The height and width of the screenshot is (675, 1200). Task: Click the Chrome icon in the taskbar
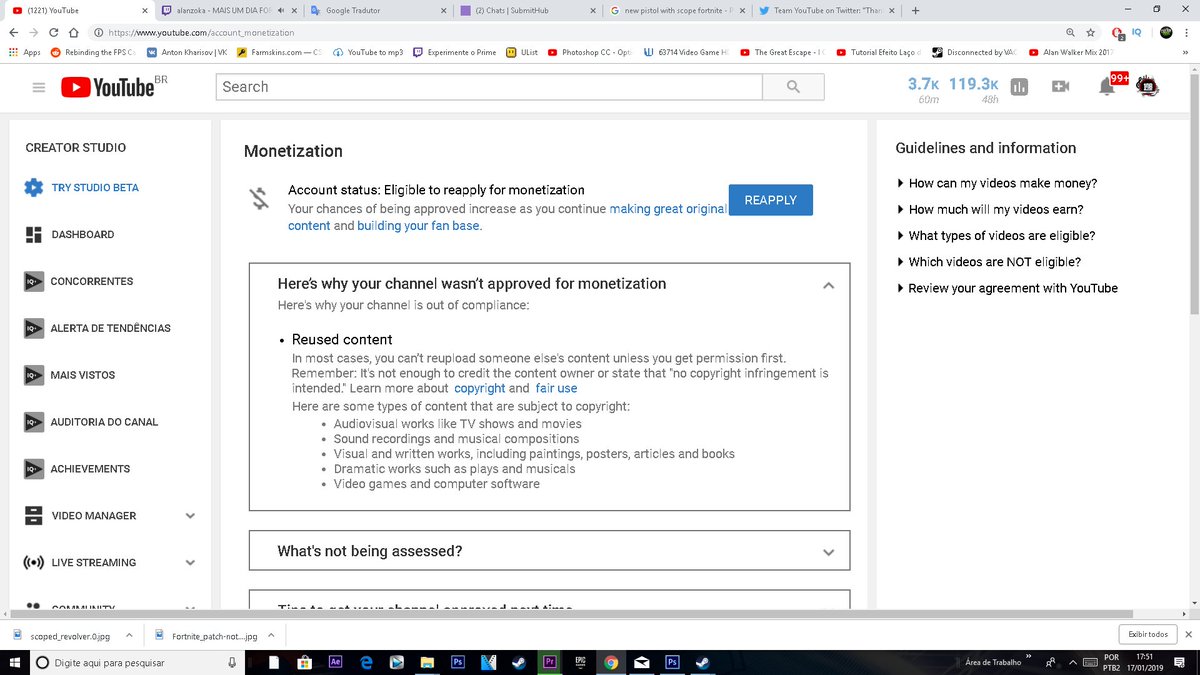[611, 662]
